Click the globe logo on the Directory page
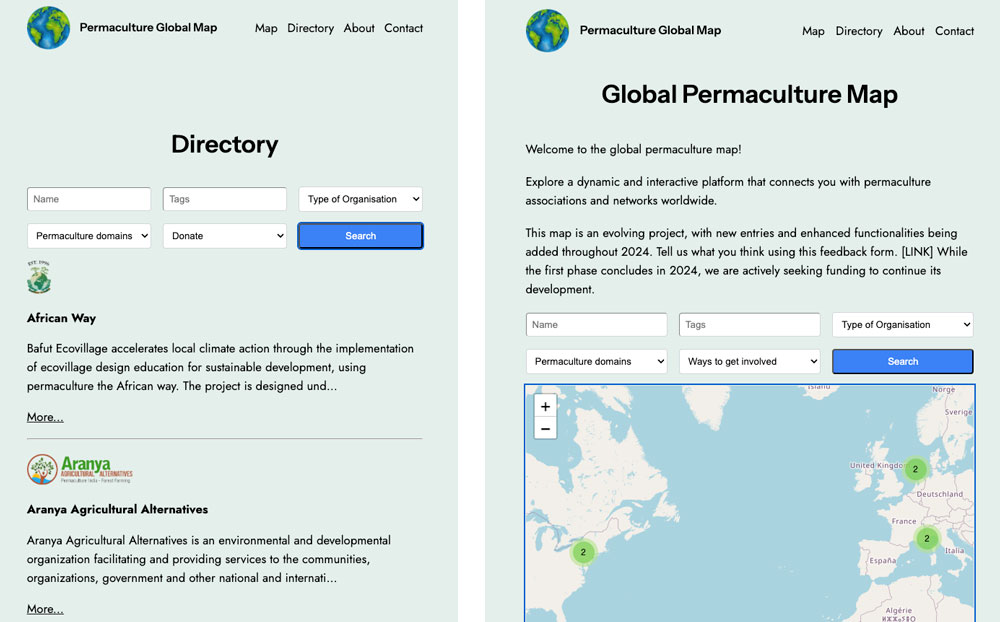Image resolution: width=1000 pixels, height=622 pixels. pyautogui.click(x=48, y=28)
